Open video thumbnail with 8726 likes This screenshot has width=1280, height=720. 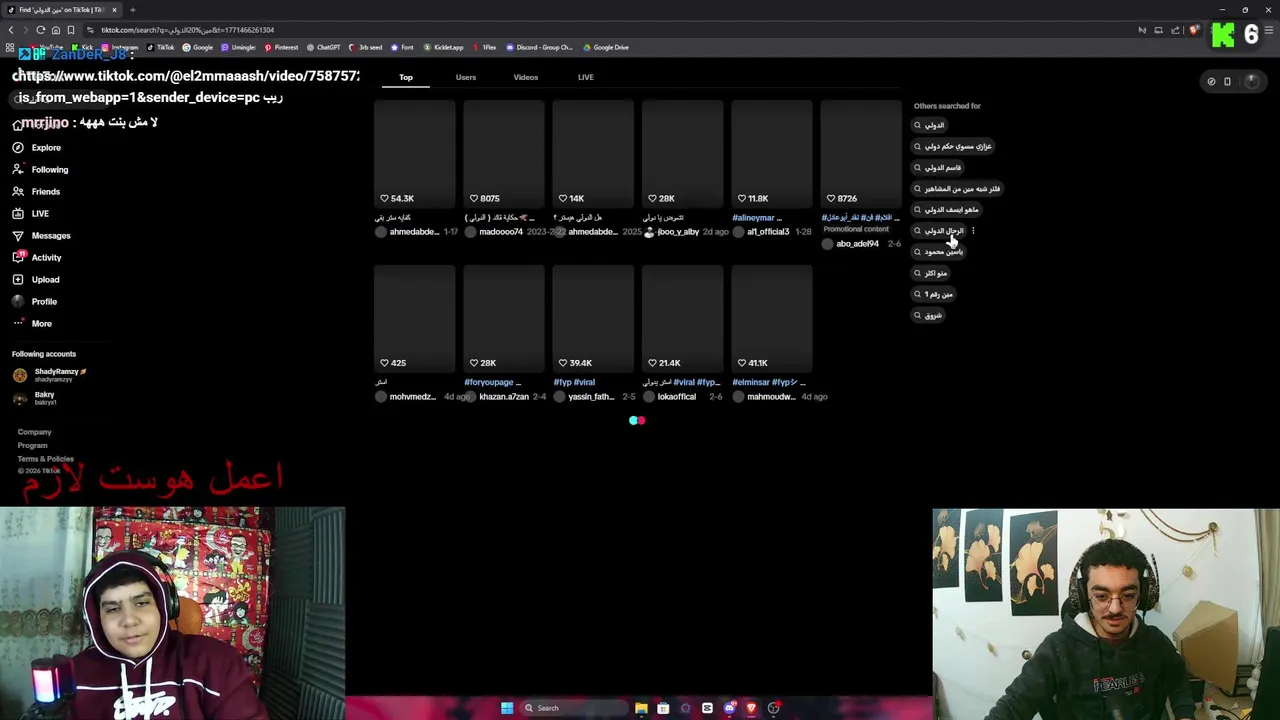[861, 154]
